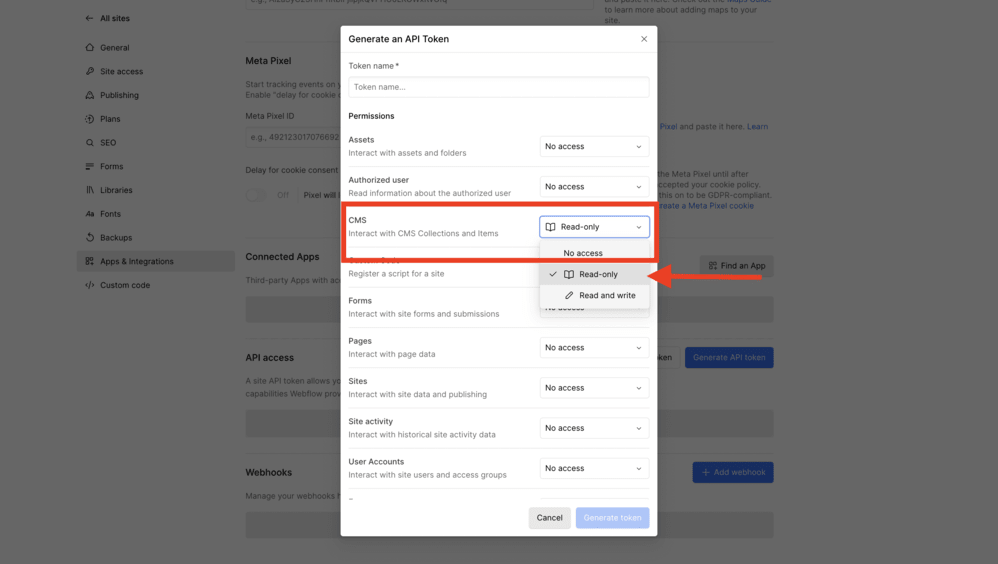
Task: Click the SEO magnifier icon
Action: coord(90,143)
